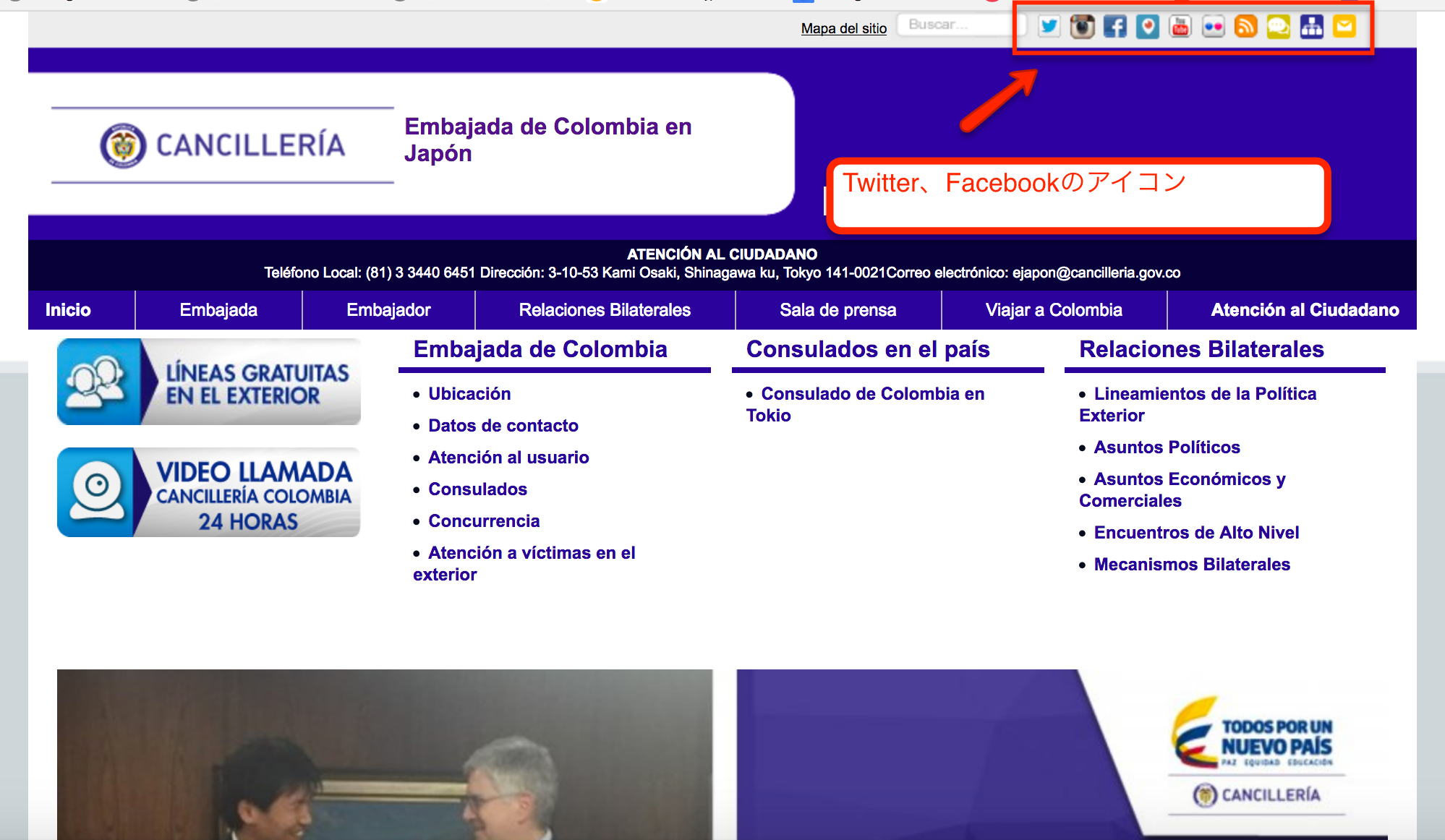Click the Teléfono Local (81) 3 3440 6451

(x=370, y=273)
